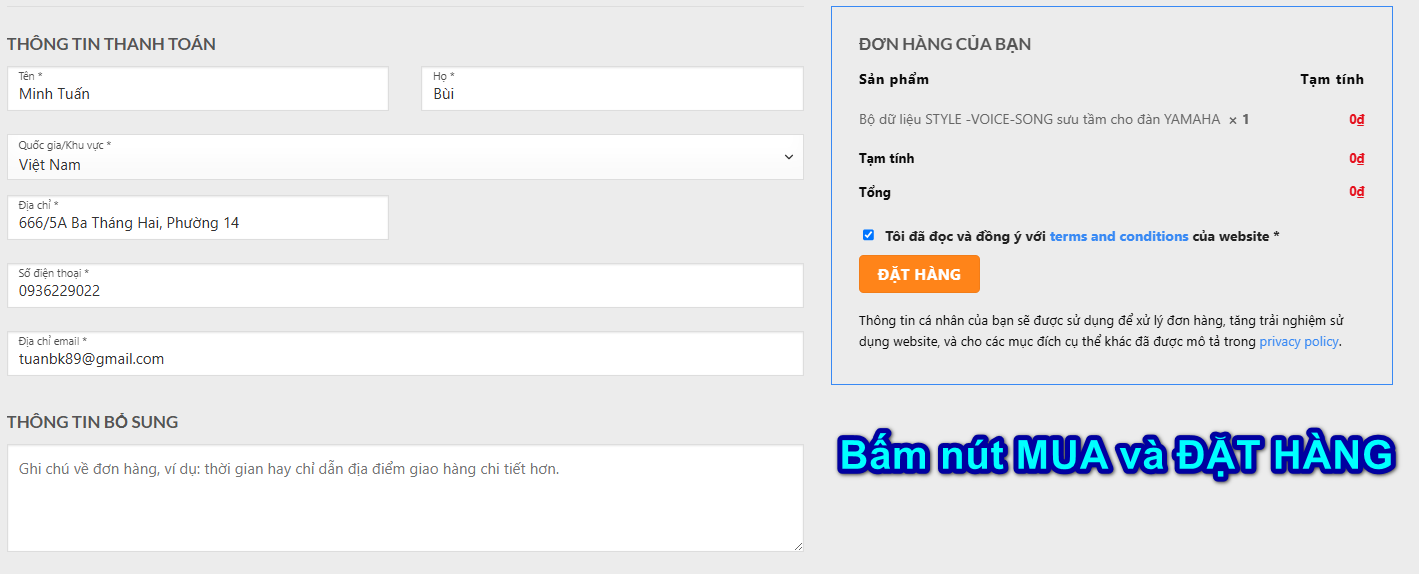Image resolution: width=1419 pixels, height=574 pixels.
Task: Toggle the terms and conditions checkbox
Action: coord(868,235)
